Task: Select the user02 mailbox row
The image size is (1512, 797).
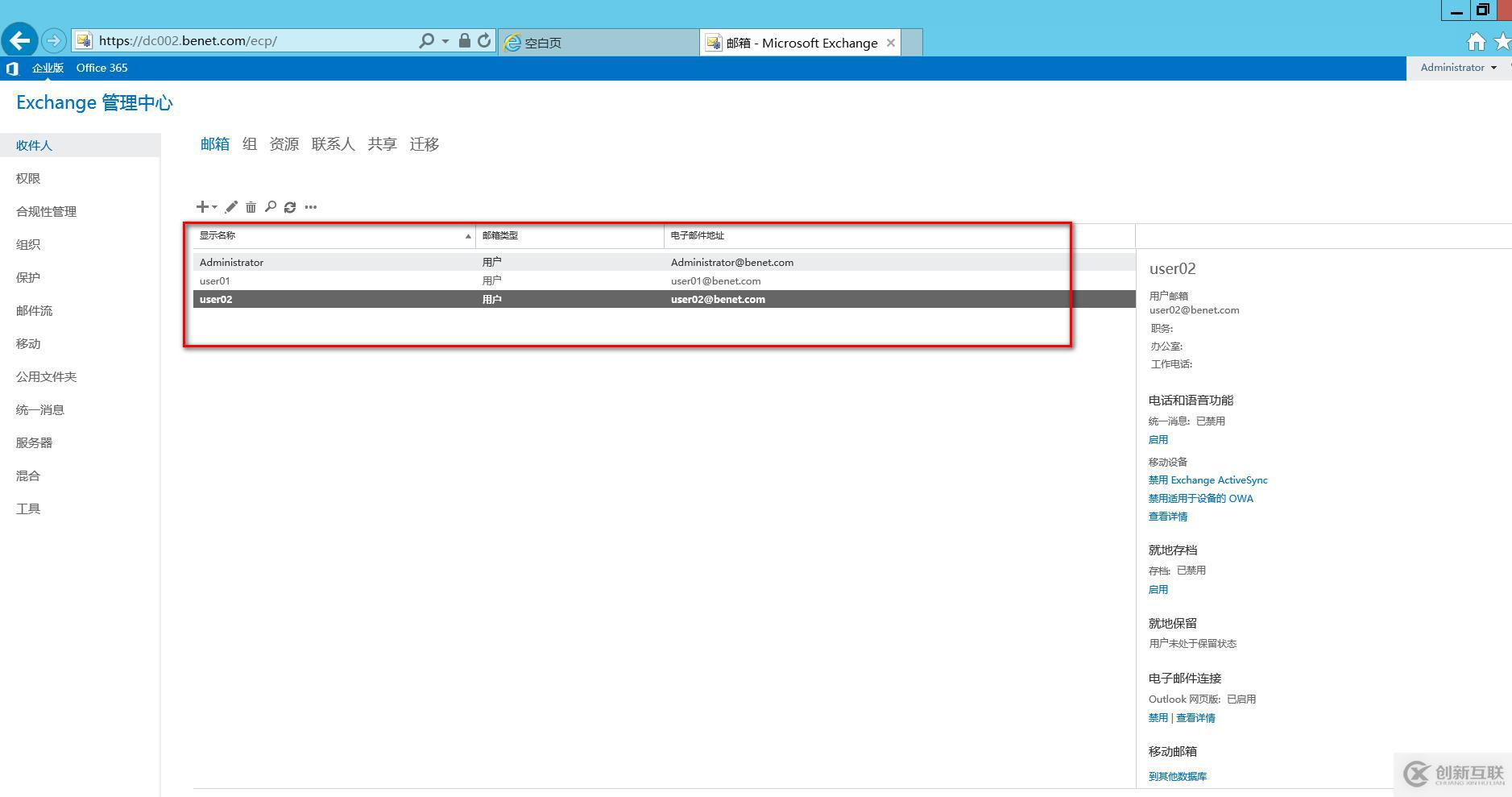Action: tap(665, 299)
